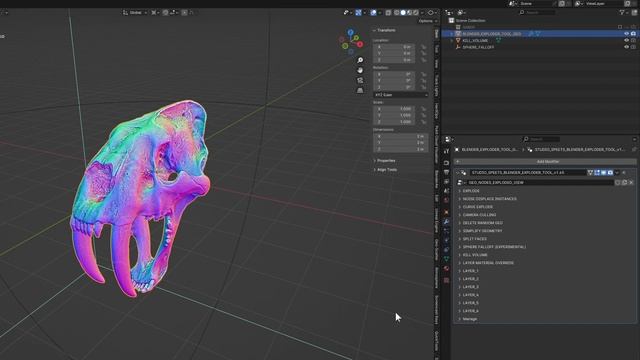Click Scene Collection in the outliner
Image resolution: width=640 pixels, height=360 pixels.
470,20
